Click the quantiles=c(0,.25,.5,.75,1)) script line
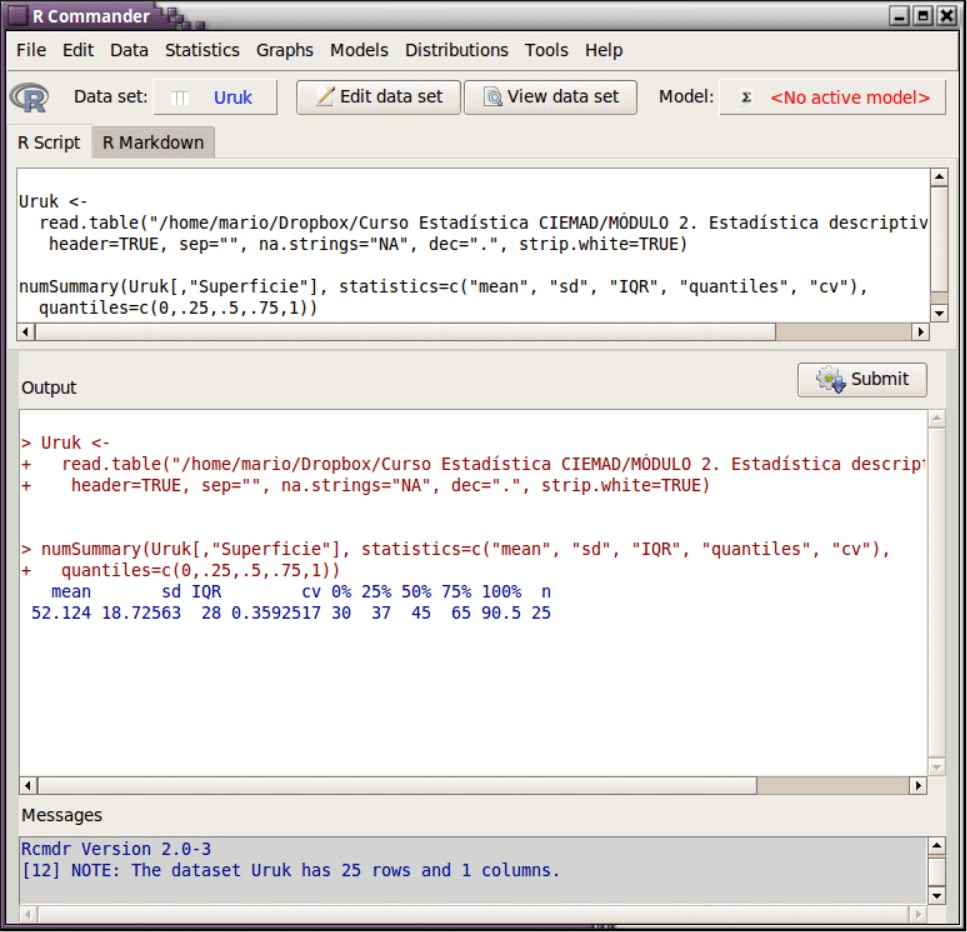The height and width of the screenshot is (932, 967). (178, 308)
